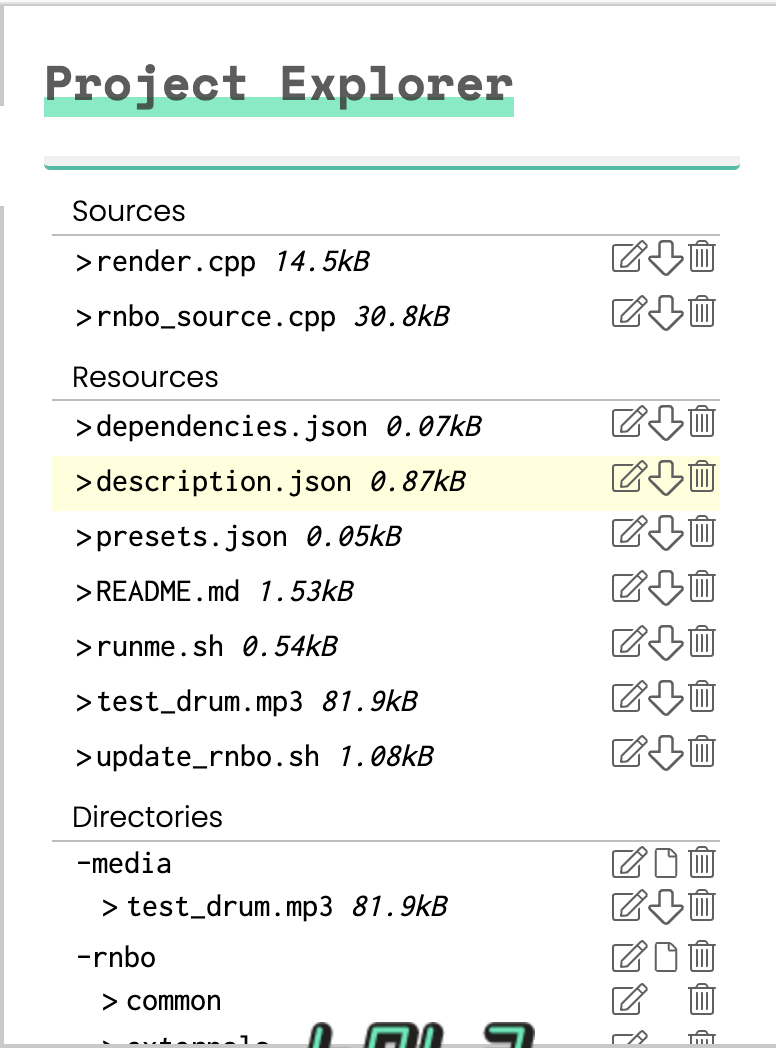Download dependencies.json file
This screenshot has width=776, height=1048.
(666, 423)
